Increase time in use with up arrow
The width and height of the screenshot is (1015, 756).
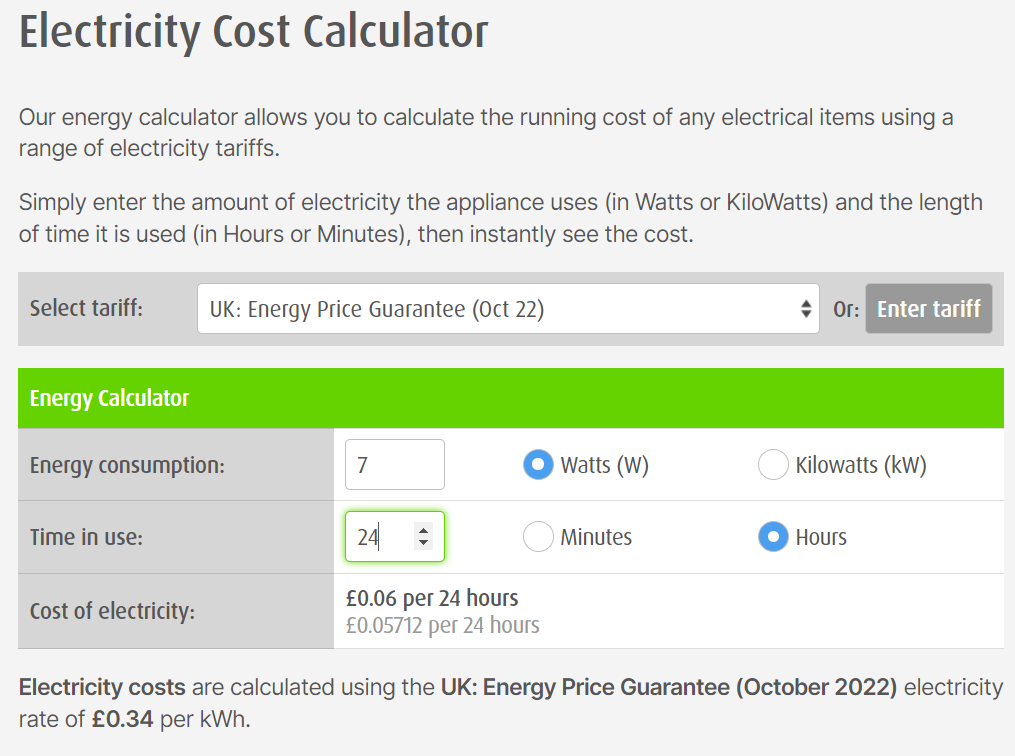pos(423,531)
